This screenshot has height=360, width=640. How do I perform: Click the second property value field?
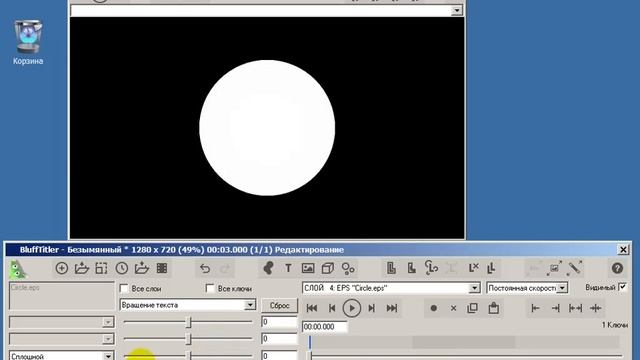coord(280,339)
